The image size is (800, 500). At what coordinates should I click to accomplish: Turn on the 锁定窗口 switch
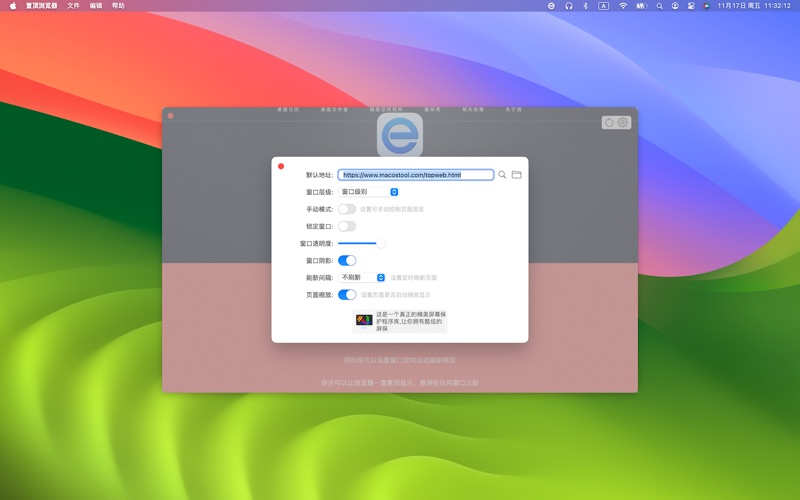347,226
